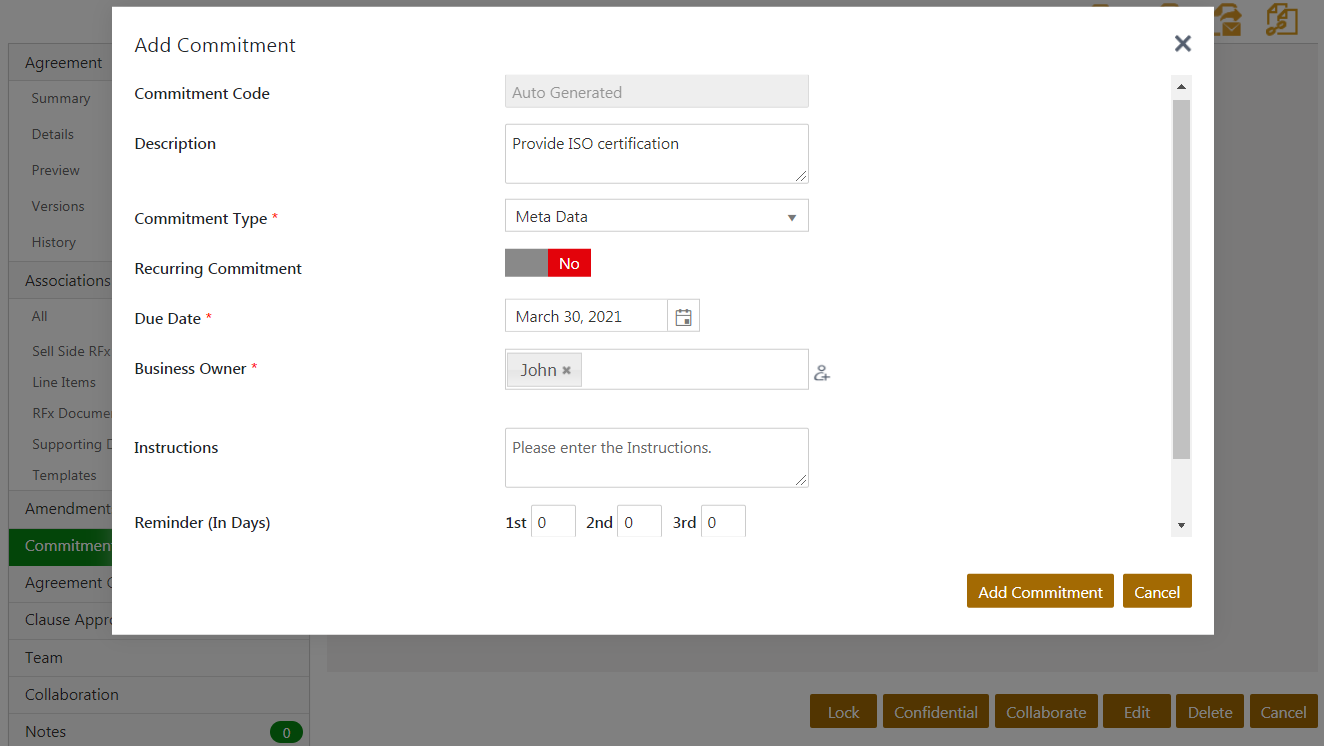Close the Add Commitment dialog with X
Screen dimensions: 1324x746
(1182, 43)
